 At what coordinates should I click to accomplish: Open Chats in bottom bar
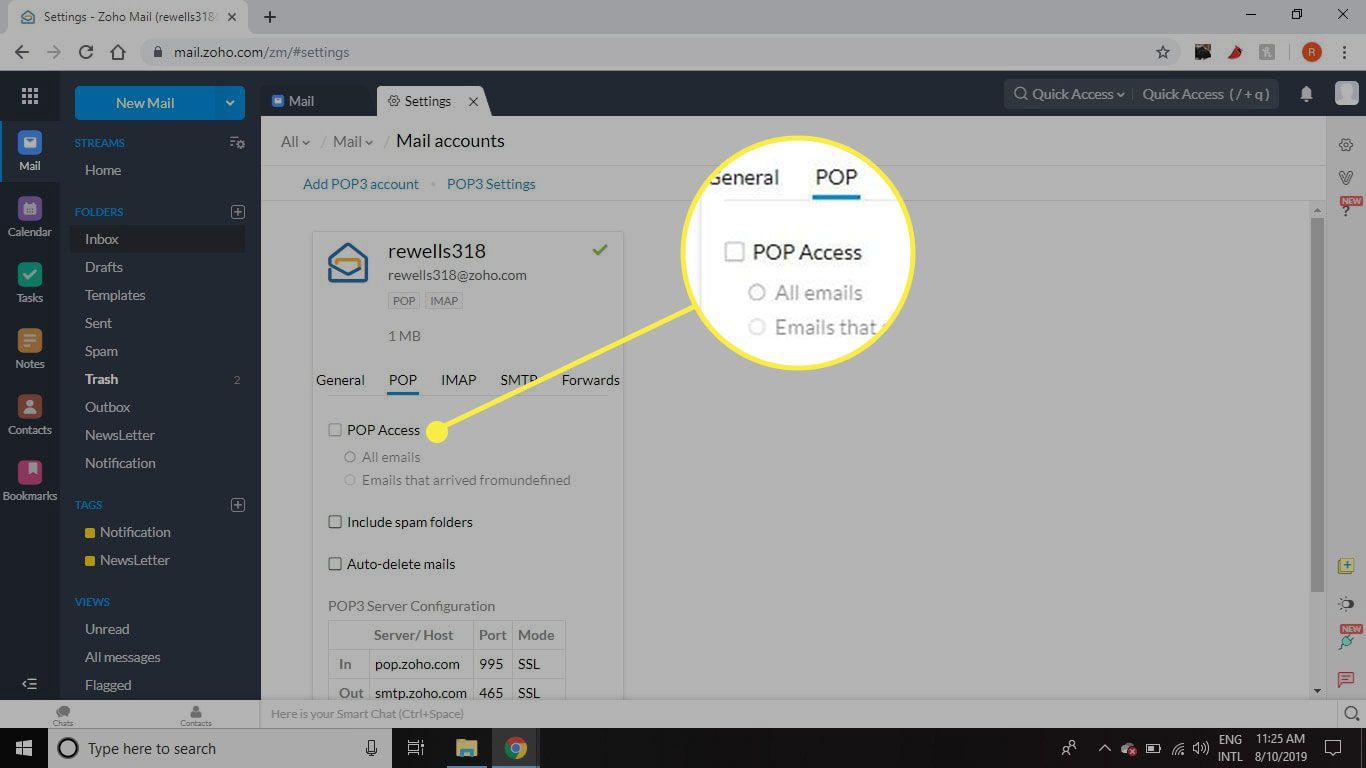63,715
